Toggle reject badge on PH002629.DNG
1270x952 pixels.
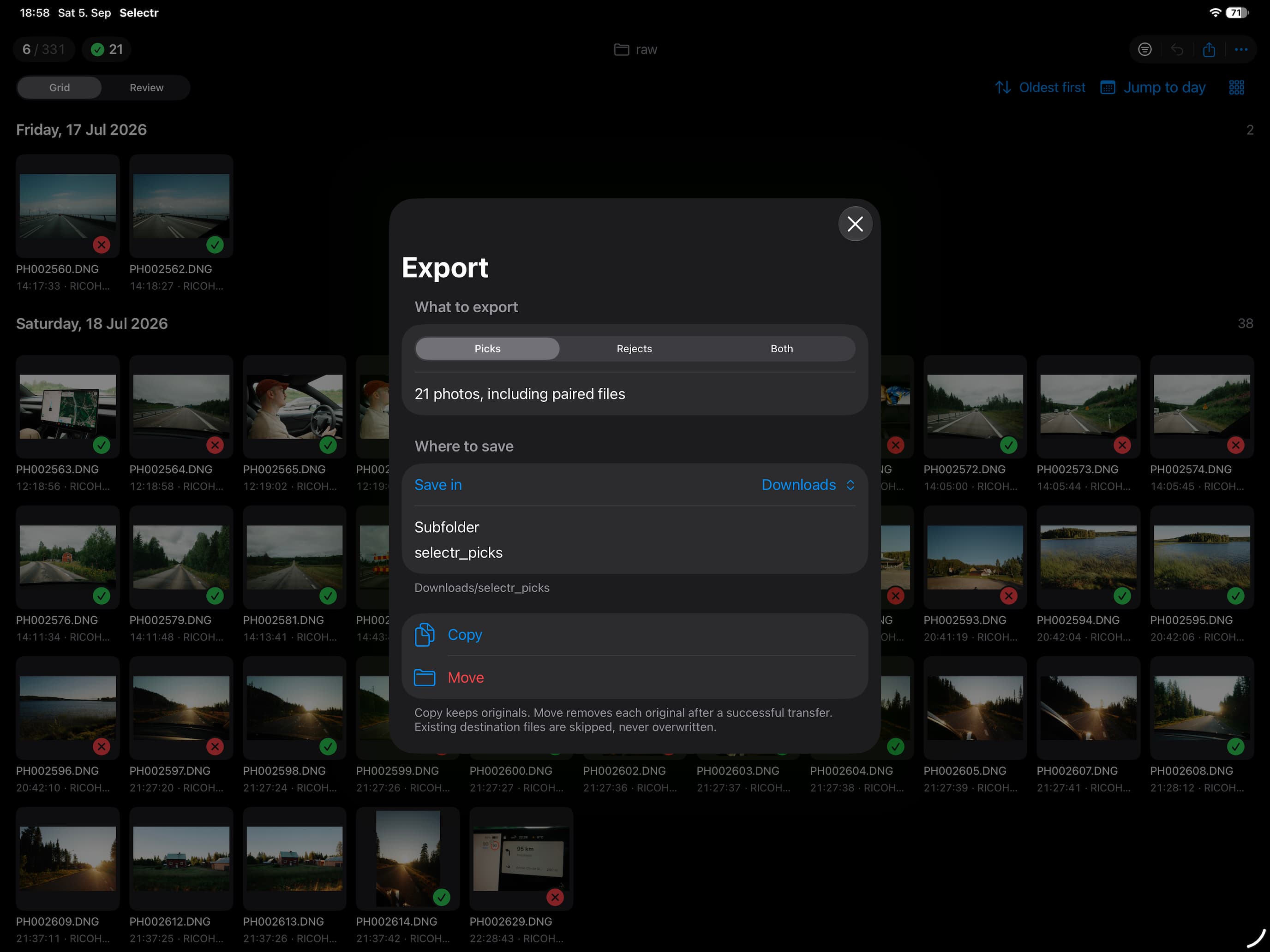coord(555,897)
